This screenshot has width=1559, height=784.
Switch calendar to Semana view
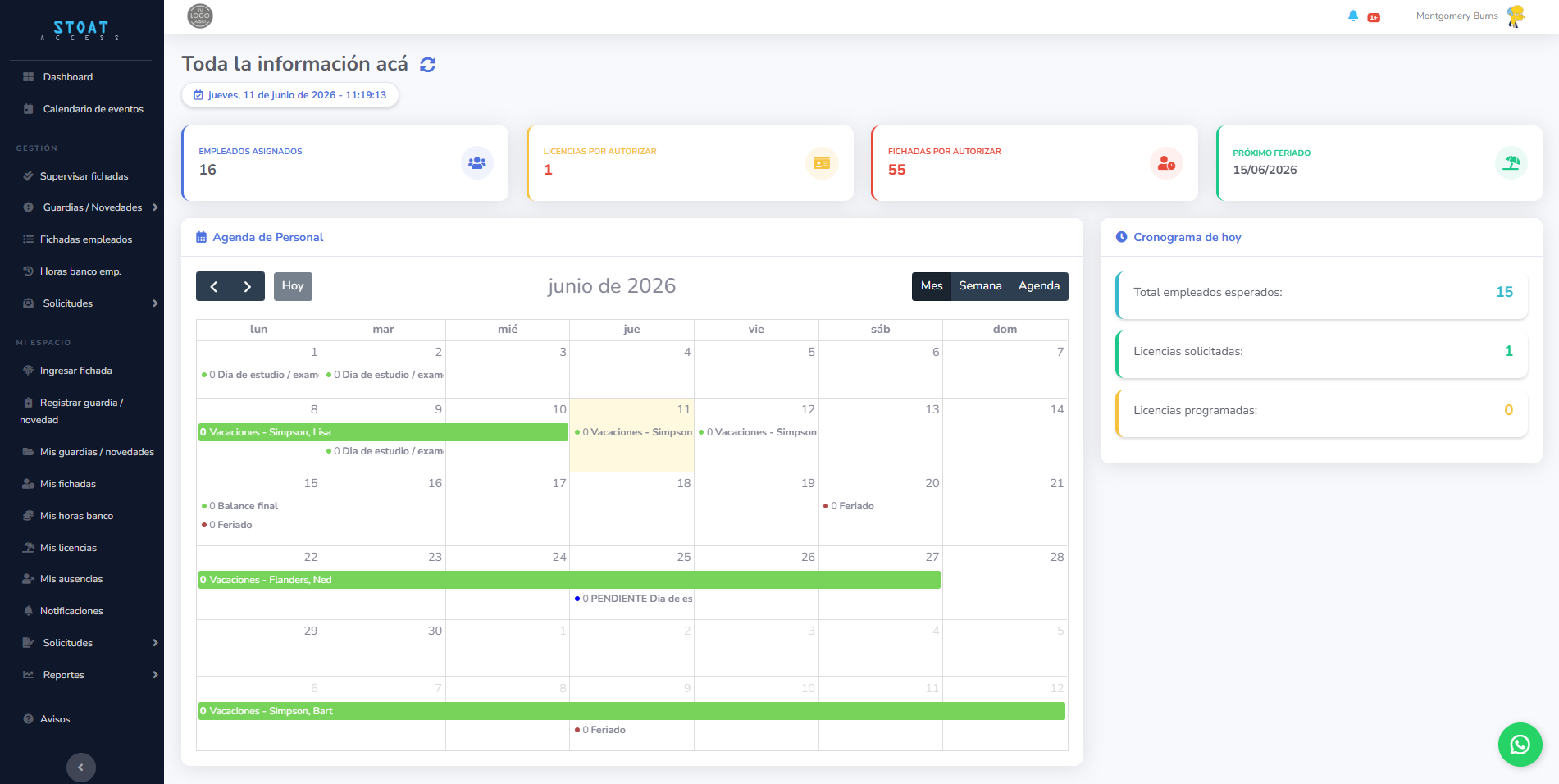point(980,286)
